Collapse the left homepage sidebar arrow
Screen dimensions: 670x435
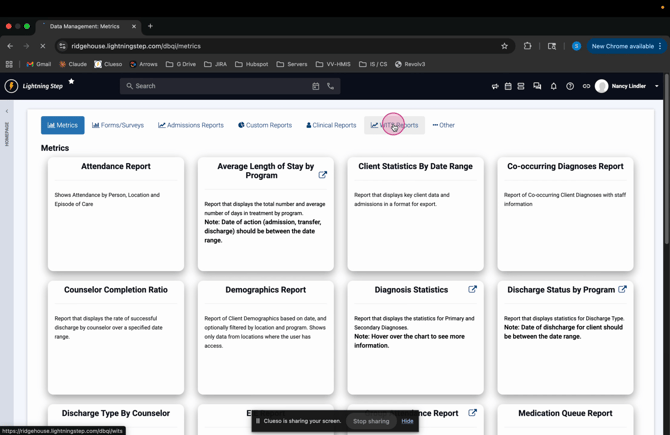point(7,111)
